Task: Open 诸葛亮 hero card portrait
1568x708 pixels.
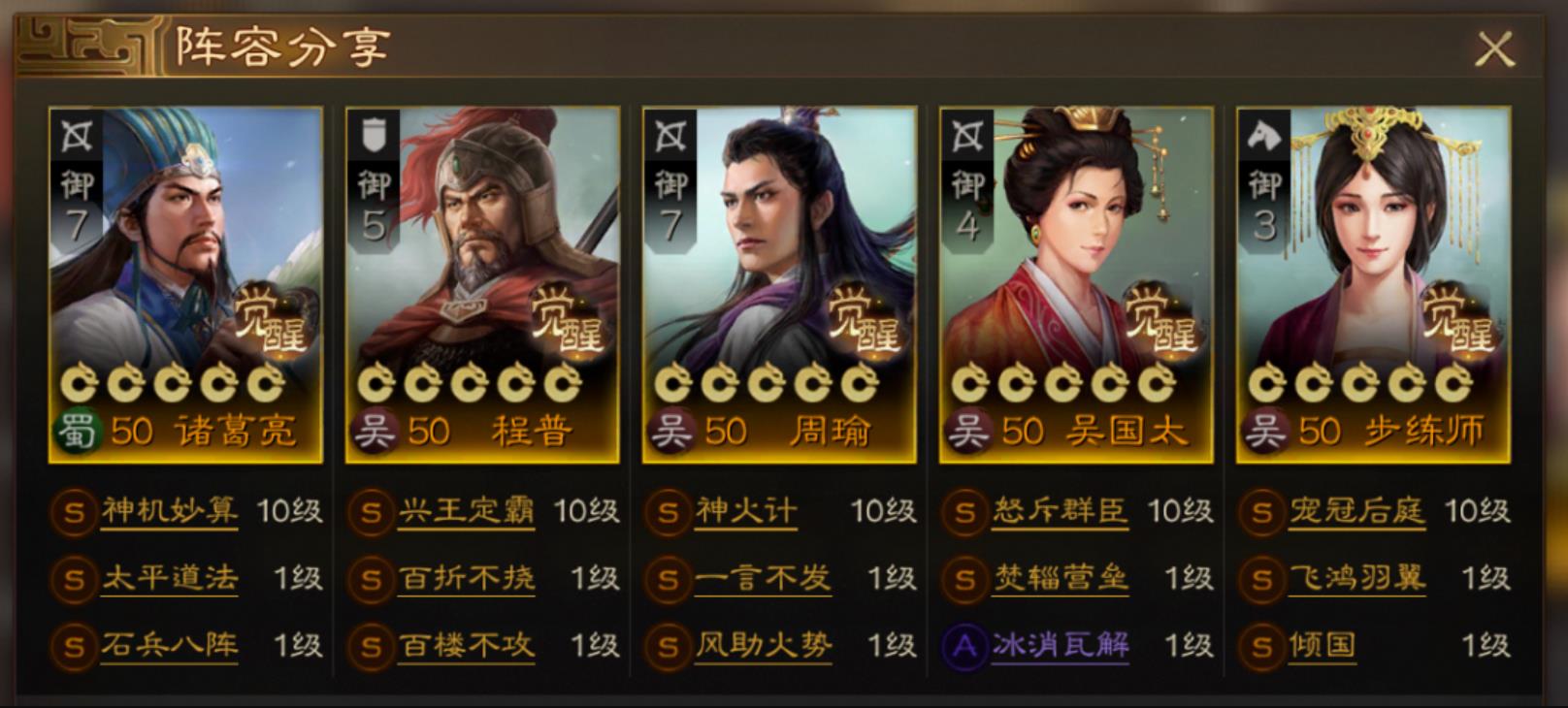Action: (x=185, y=285)
